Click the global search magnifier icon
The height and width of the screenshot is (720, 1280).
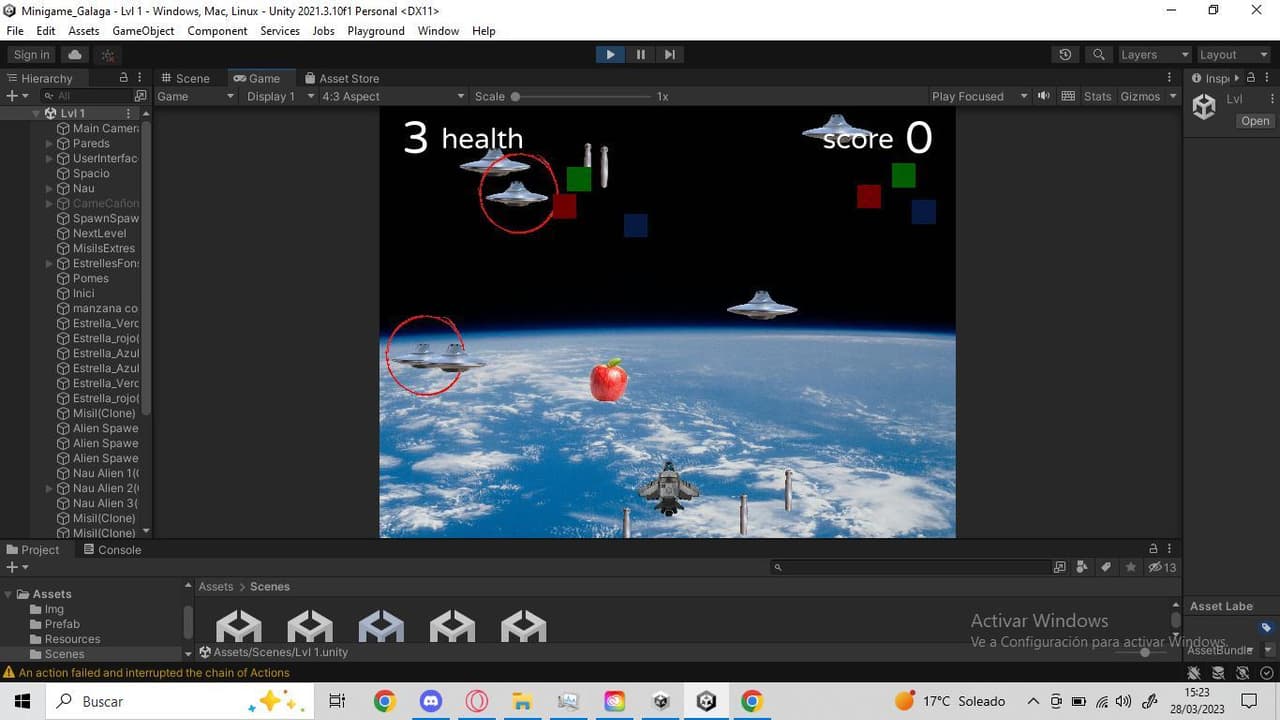tap(1098, 55)
